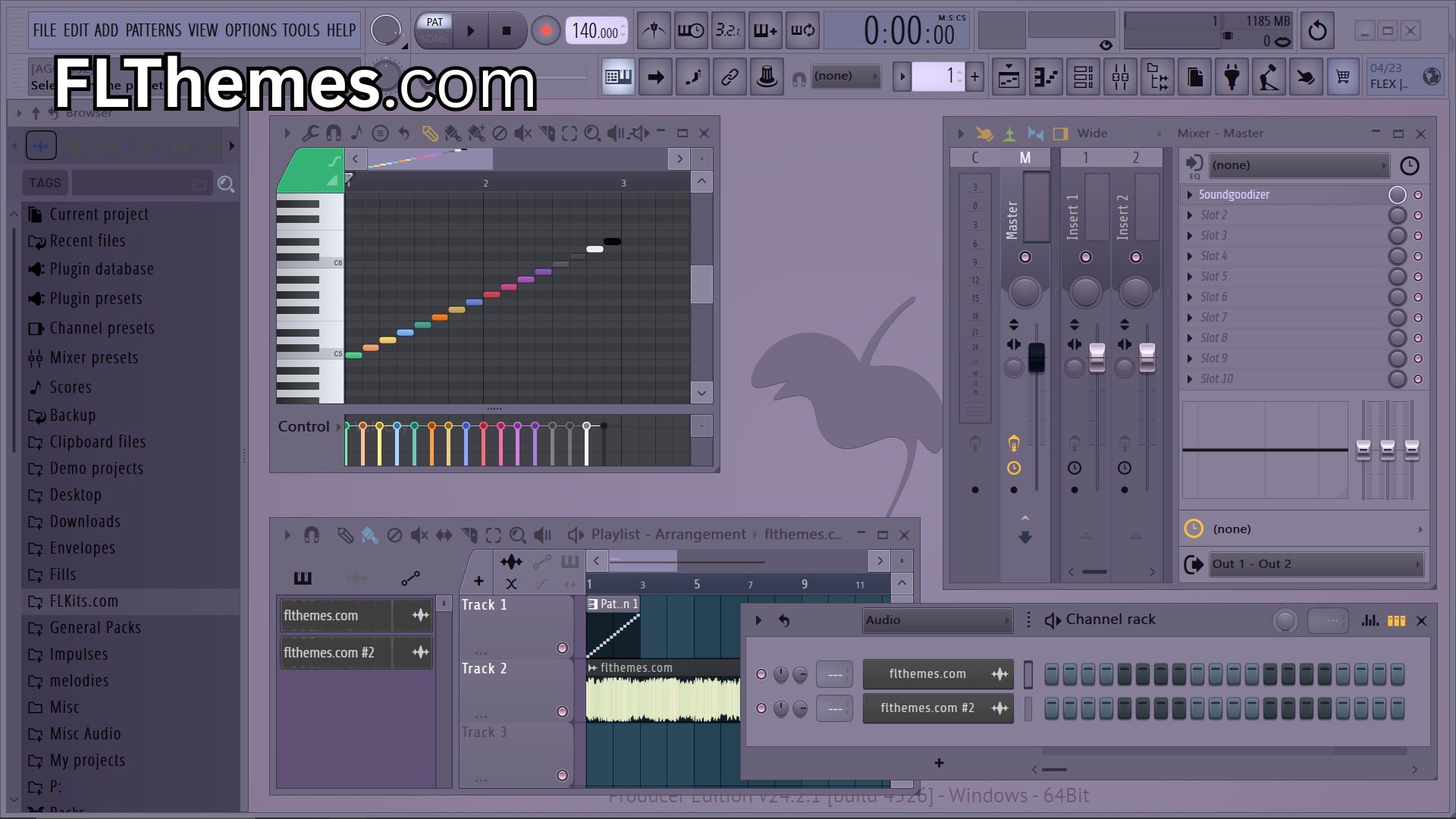Click the link chain icon in the toolbar
The height and width of the screenshot is (819, 1456).
tap(730, 77)
